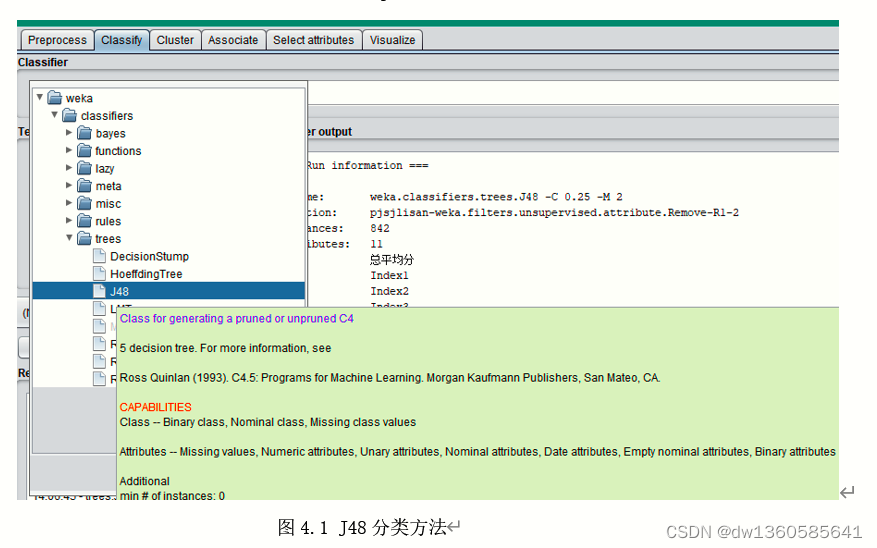Screen dimensions: 877x548
Task: Click the classifiers folder icon
Action: 69,115
